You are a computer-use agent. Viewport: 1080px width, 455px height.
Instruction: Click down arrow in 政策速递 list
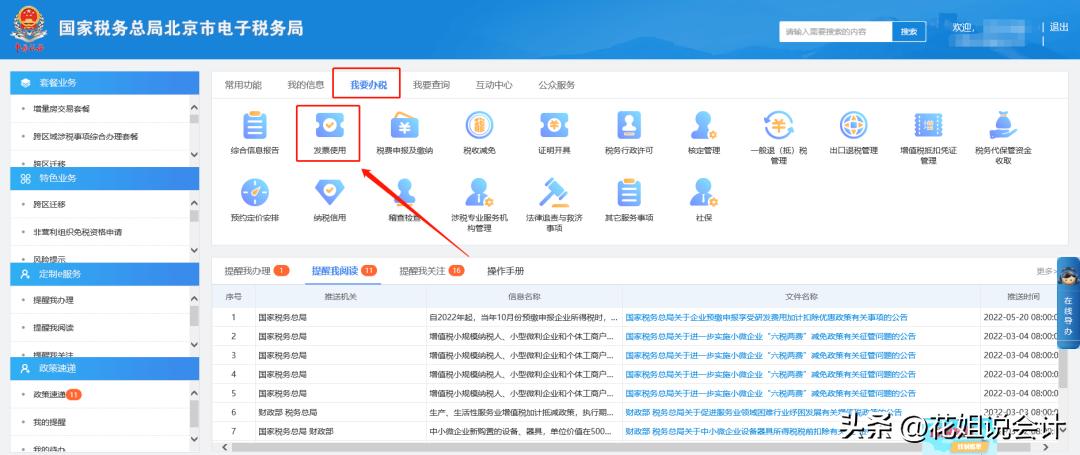(194, 441)
